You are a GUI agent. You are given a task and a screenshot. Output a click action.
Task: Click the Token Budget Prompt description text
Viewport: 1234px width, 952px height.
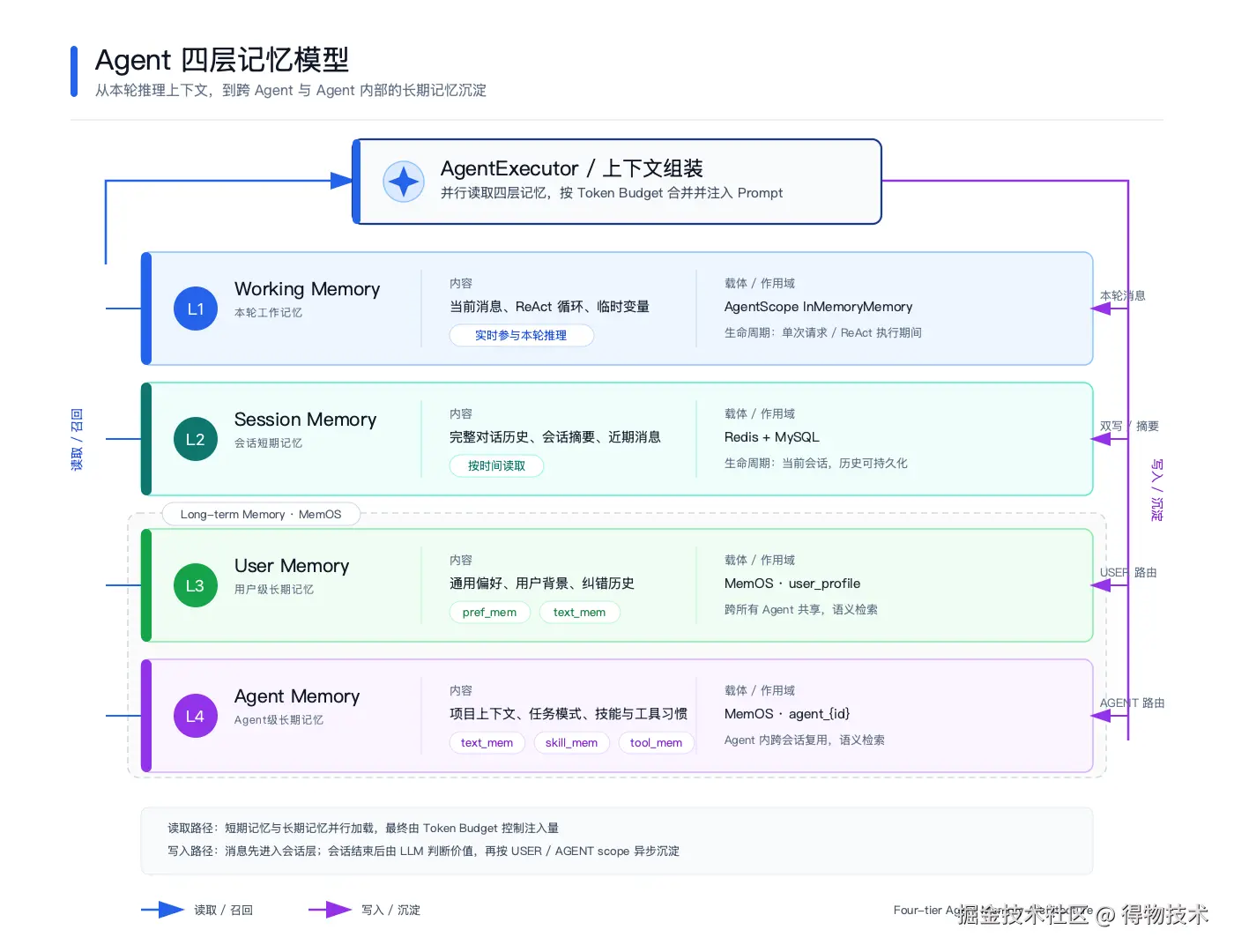[x=612, y=193]
